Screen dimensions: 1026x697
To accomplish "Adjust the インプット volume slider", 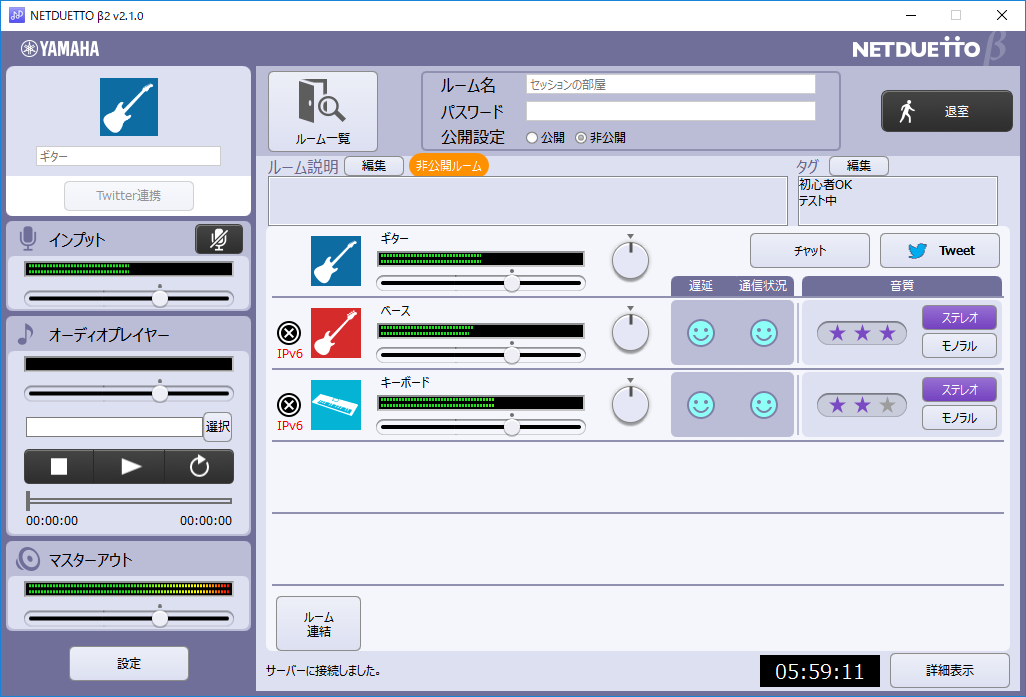I will 129,298.
